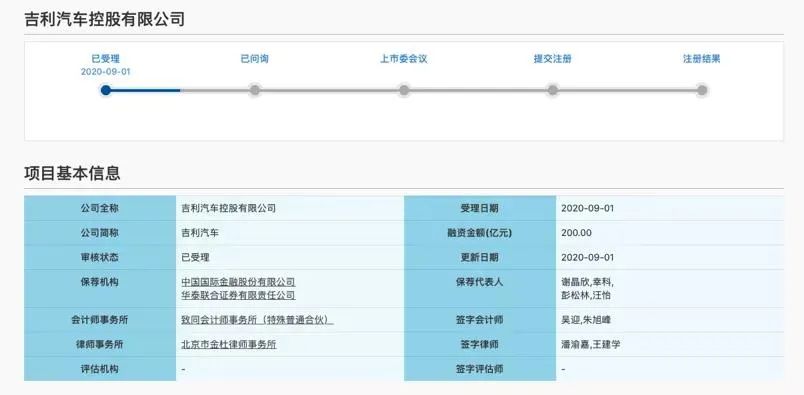This screenshot has height=395, width=804.
Task: Click the 融资金额(亿元) header cell
Action: (x=479, y=233)
